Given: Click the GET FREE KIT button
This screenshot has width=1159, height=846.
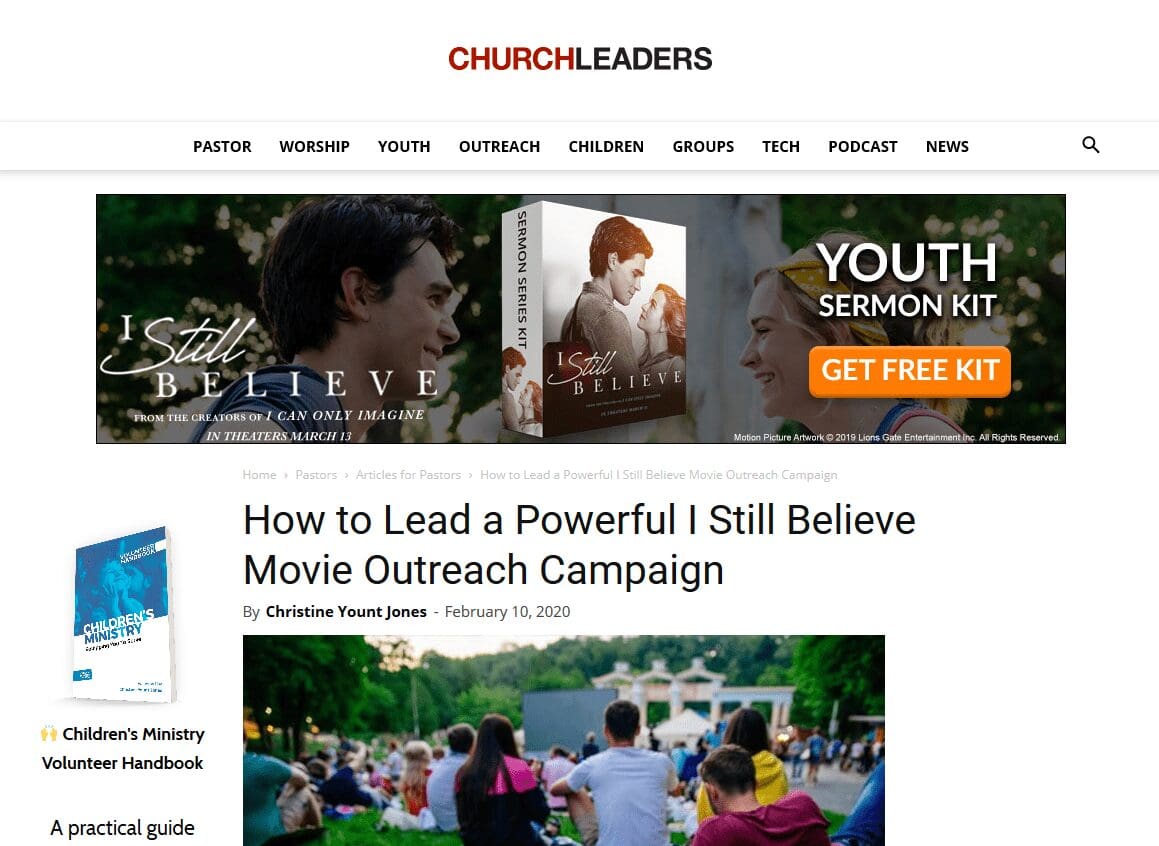Looking at the screenshot, I should click(910, 371).
